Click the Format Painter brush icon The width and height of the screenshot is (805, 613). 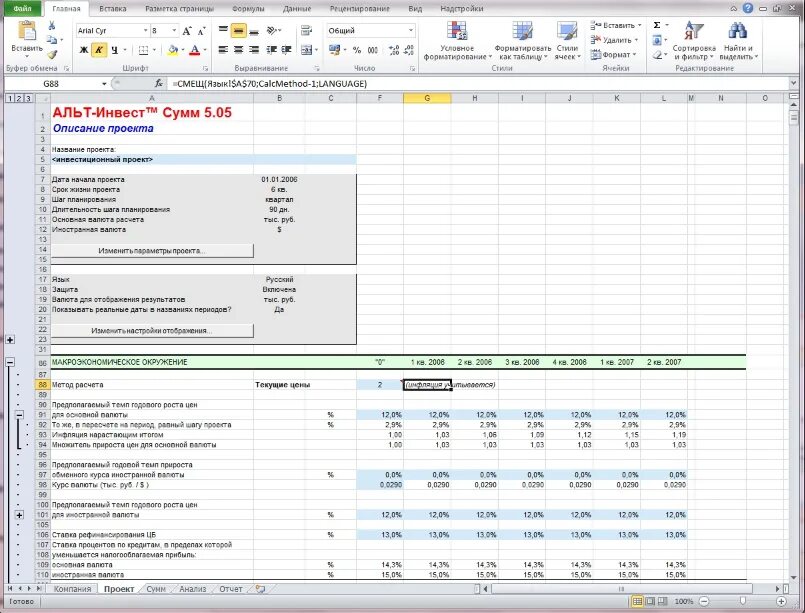(52, 54)
